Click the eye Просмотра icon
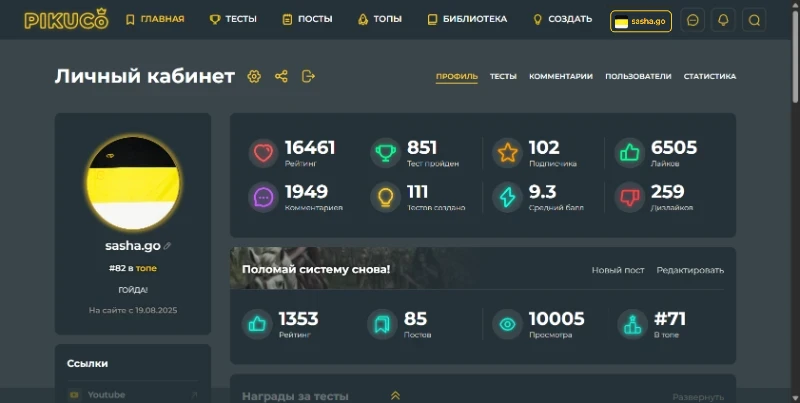Screen dimensions: 800x403 pyautogui.click(x=507, y=324)
